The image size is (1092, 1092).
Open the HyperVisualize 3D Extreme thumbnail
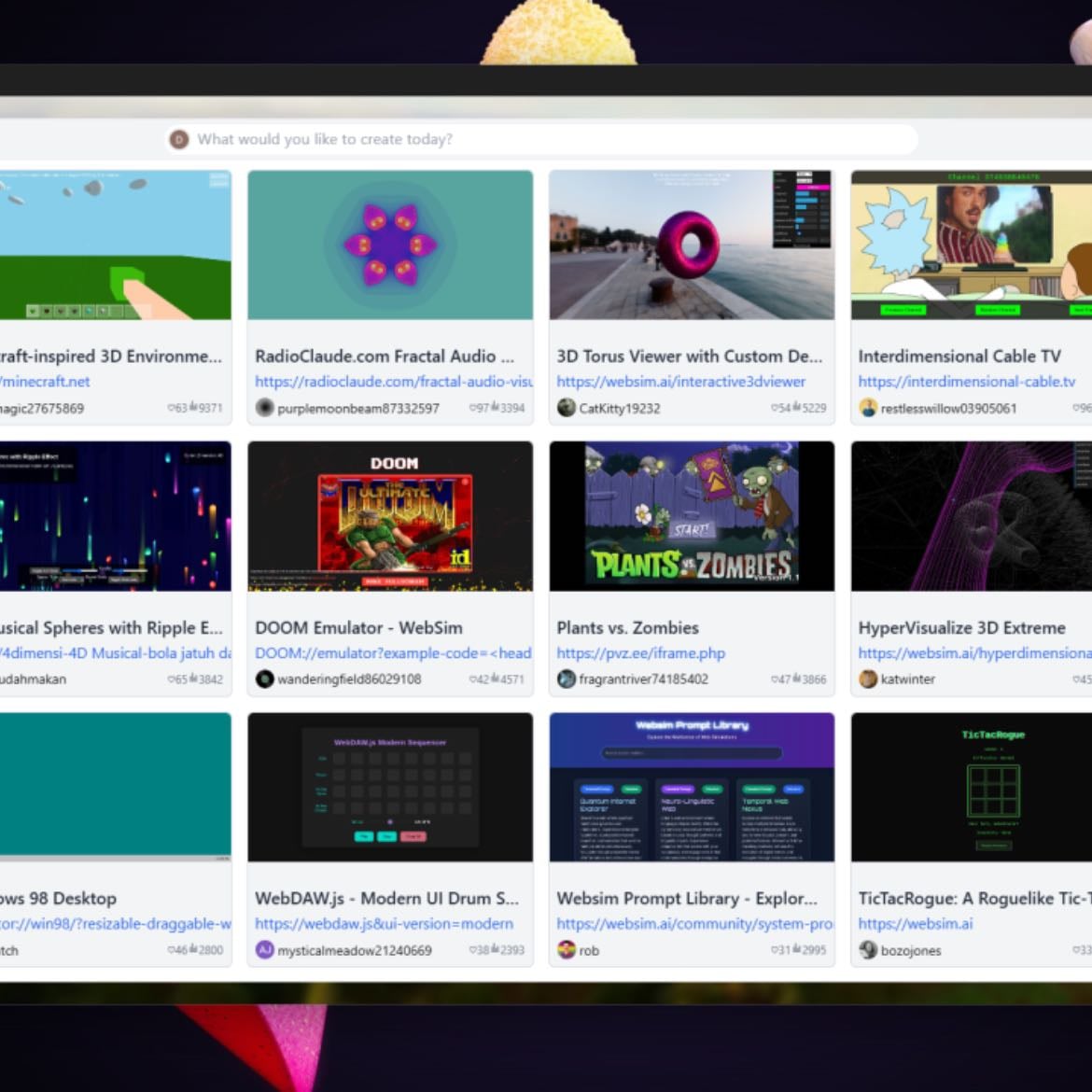click(972, 516)
